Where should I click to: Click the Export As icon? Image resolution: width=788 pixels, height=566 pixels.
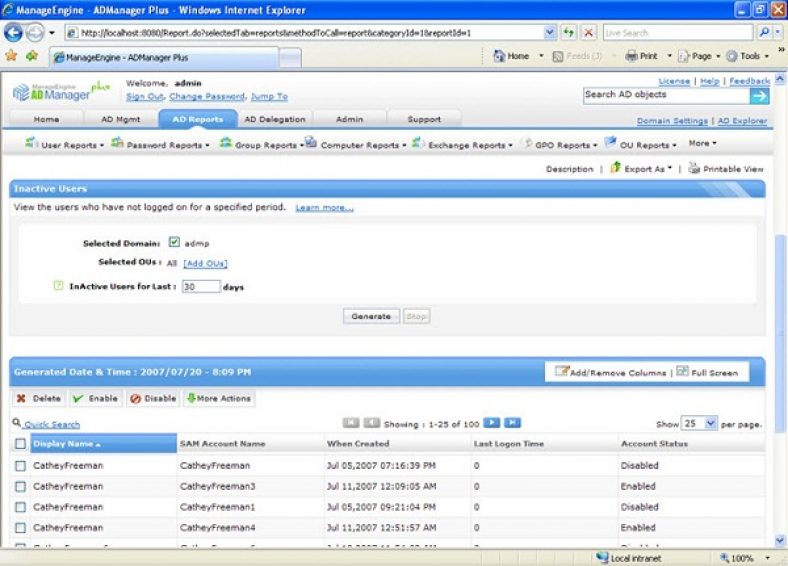[x=615, y=167]
